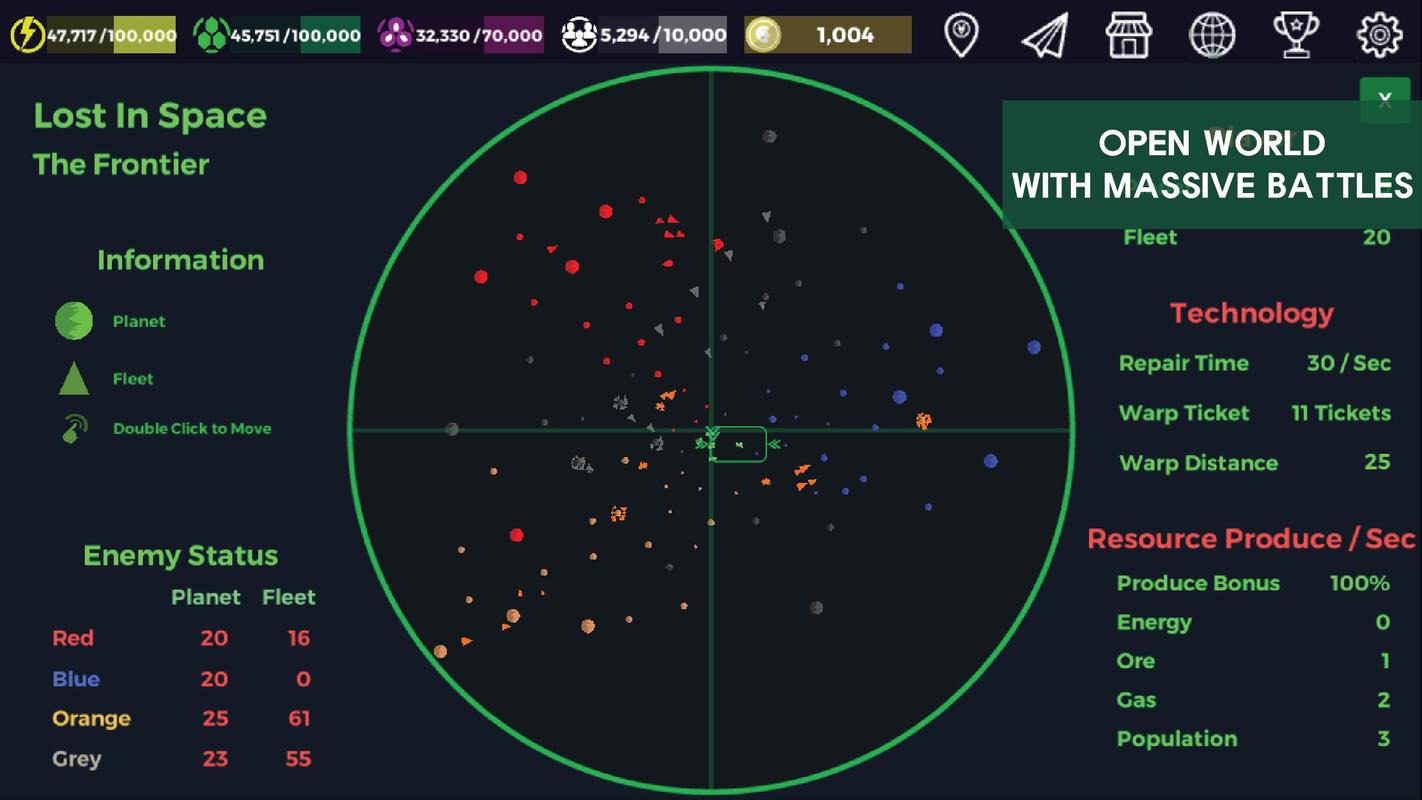
Task: Open the globe world view icon
Action: (x=1211, y=35)
